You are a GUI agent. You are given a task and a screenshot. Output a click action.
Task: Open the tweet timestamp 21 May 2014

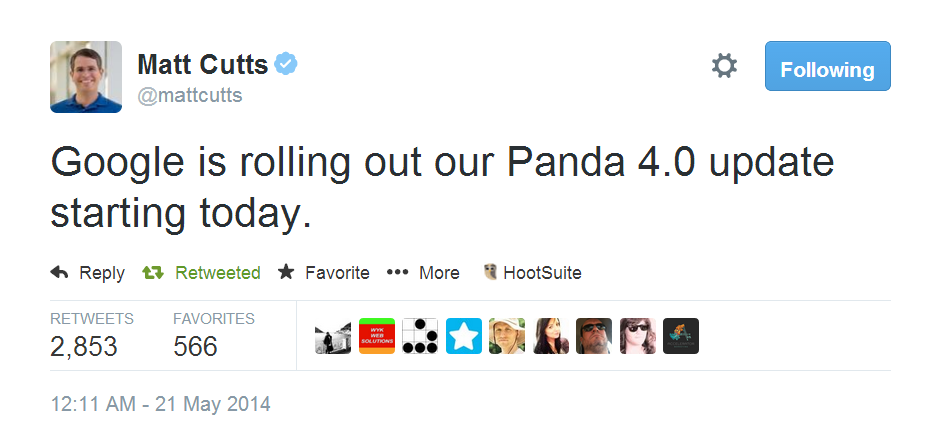coord(160,405)
